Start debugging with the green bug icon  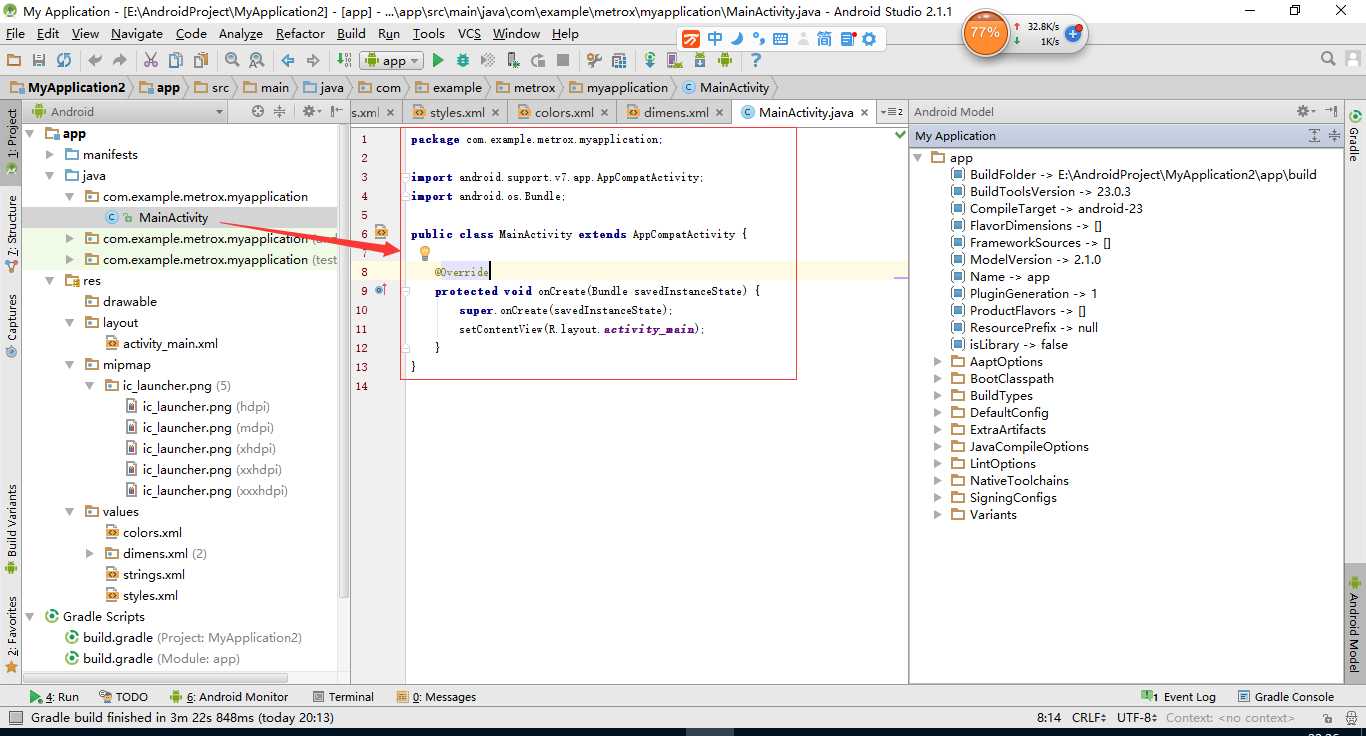pos(463,61)
